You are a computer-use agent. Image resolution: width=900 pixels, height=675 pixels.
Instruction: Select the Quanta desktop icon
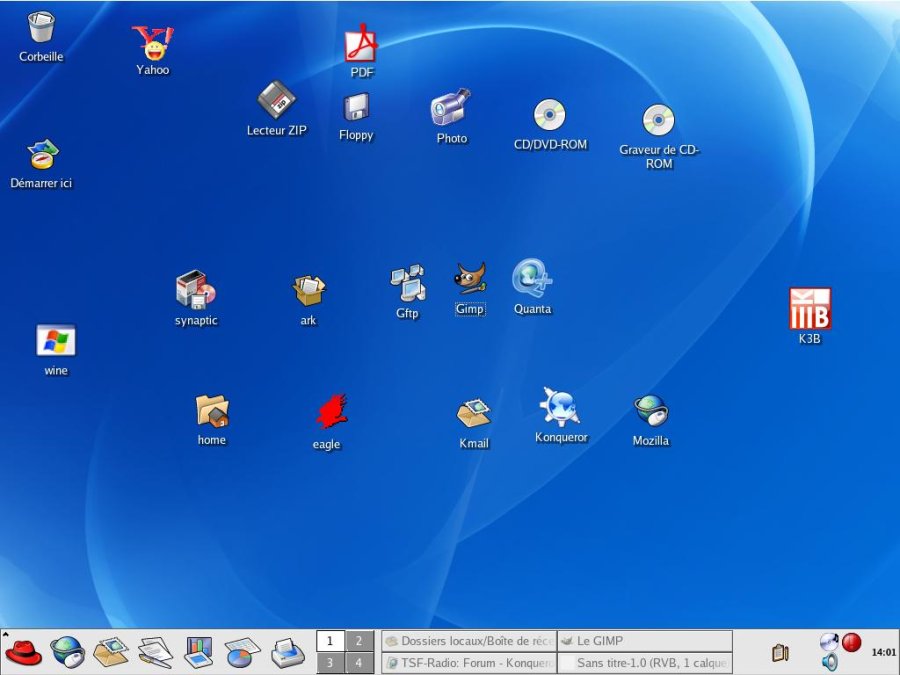click(532, 278)
